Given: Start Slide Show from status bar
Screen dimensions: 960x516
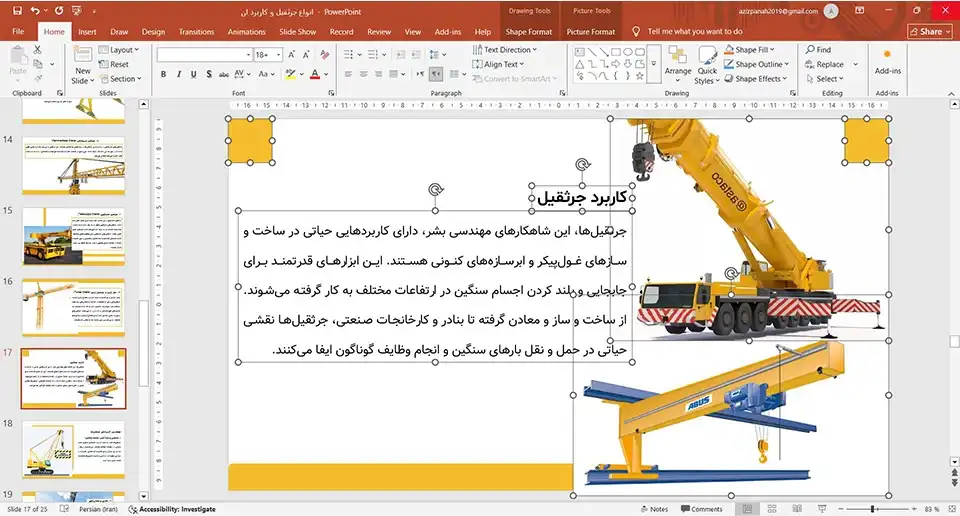Looking at the screenshot, I should click(822, 509).
